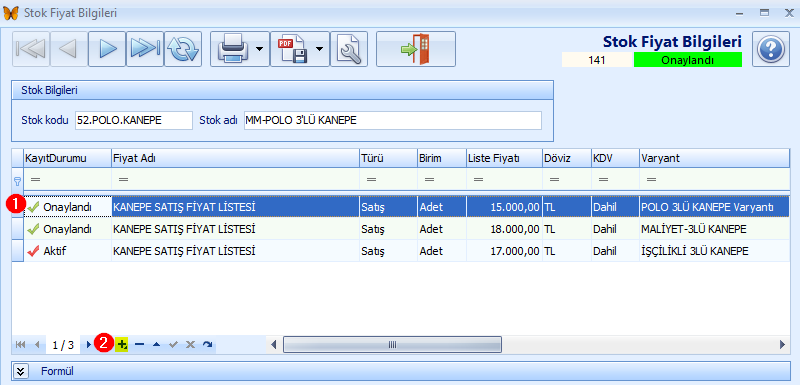This screenshot has width=800, height=385.
Task: Click the grid horizontal scrollbar thumb
Action: [x=392, y=345]
